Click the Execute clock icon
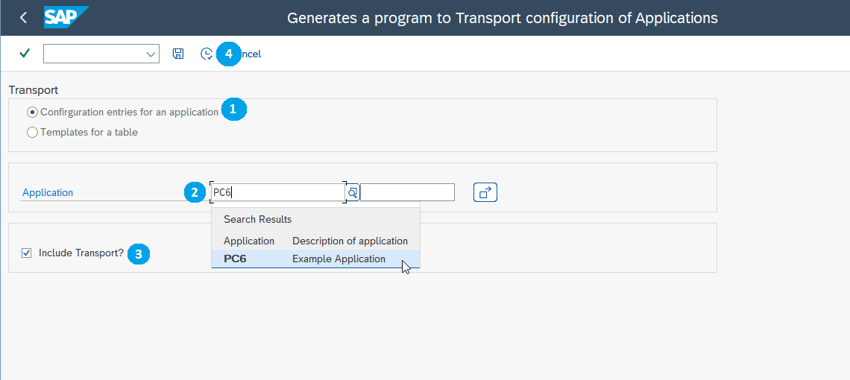Screen dimensions: 850x380 pos(207,54)
